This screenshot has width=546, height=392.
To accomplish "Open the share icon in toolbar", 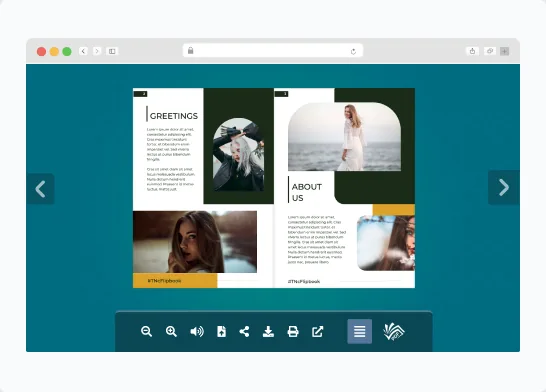I will click(244, 331).
